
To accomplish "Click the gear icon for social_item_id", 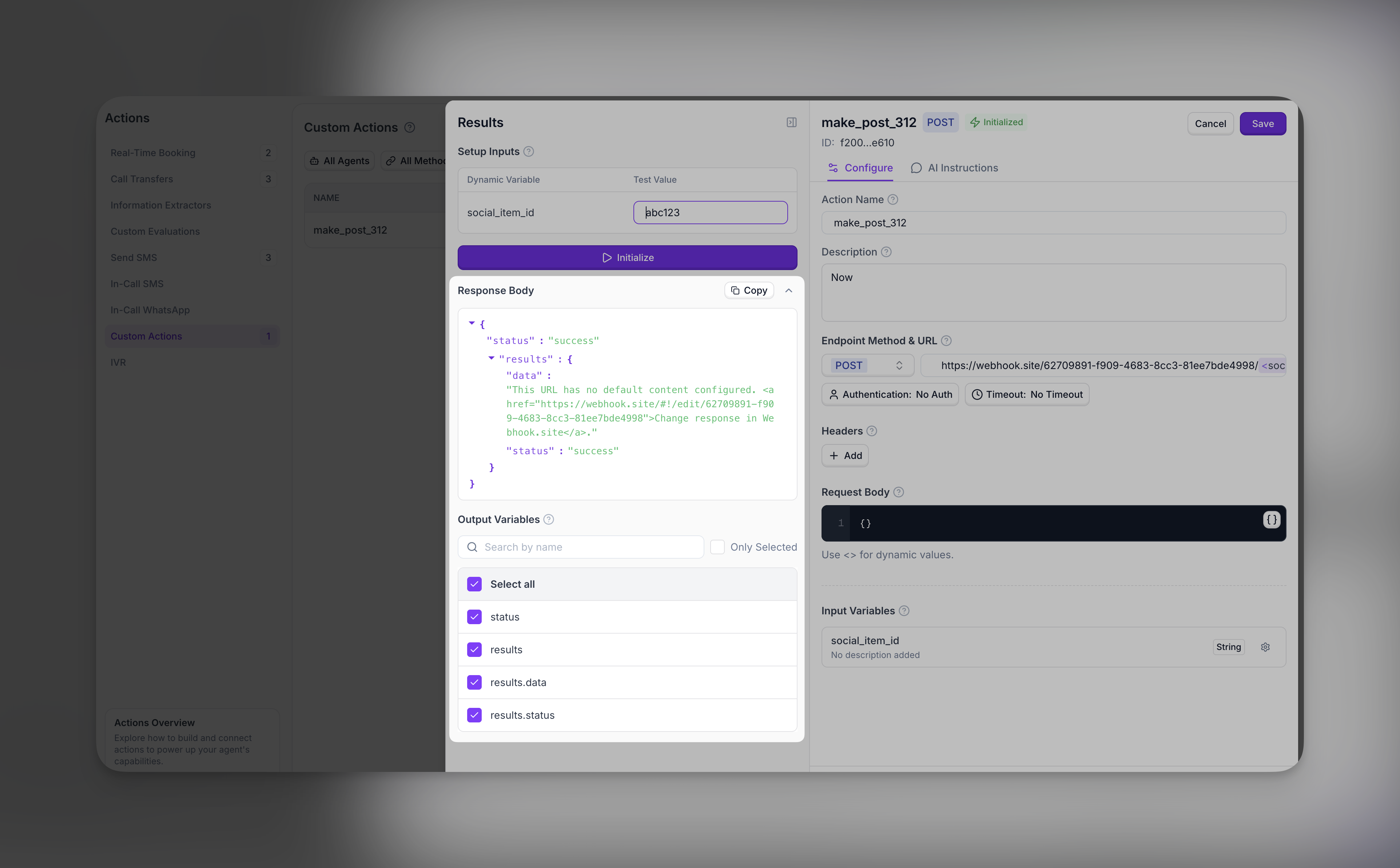I will pyautogui.click(x=1265, y=647).
